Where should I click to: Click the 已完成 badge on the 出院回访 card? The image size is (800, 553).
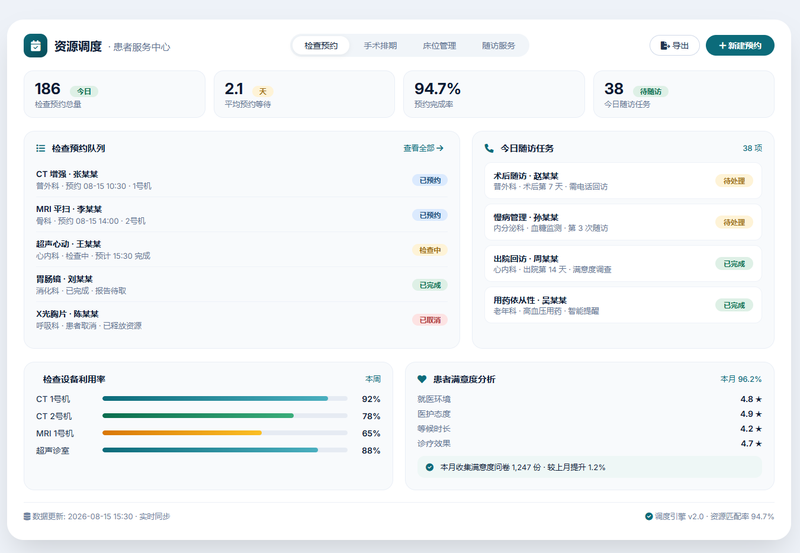click(x=734, y=264)
